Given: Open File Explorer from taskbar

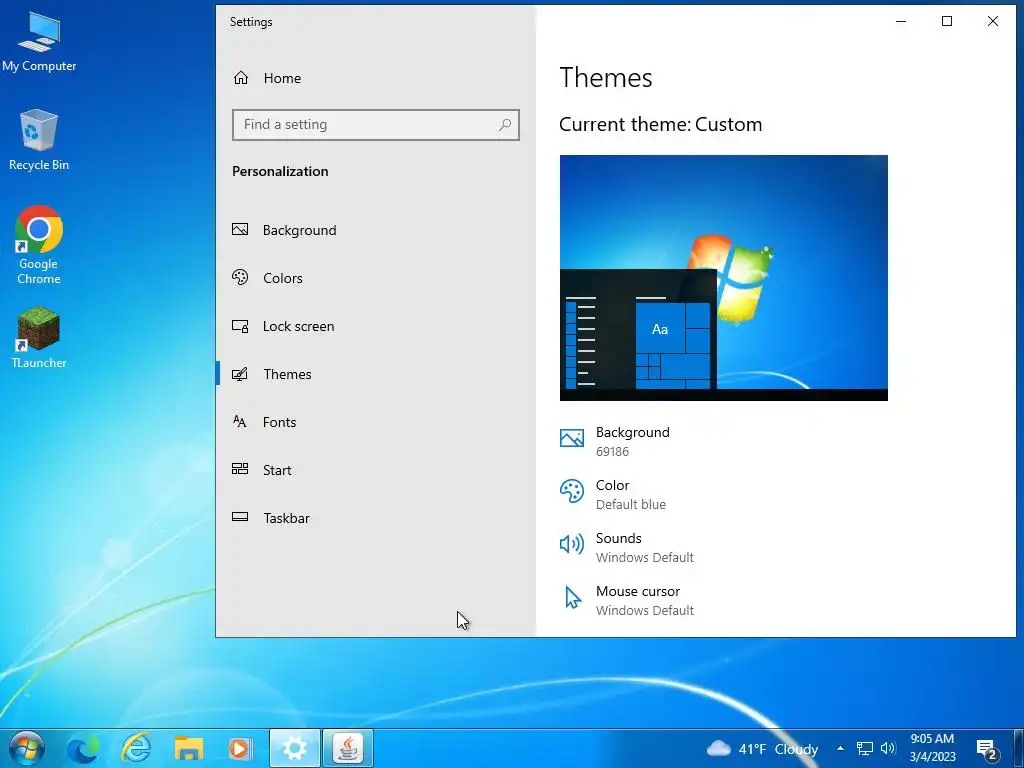Looking at the screenshot, I should click(189, 748).
